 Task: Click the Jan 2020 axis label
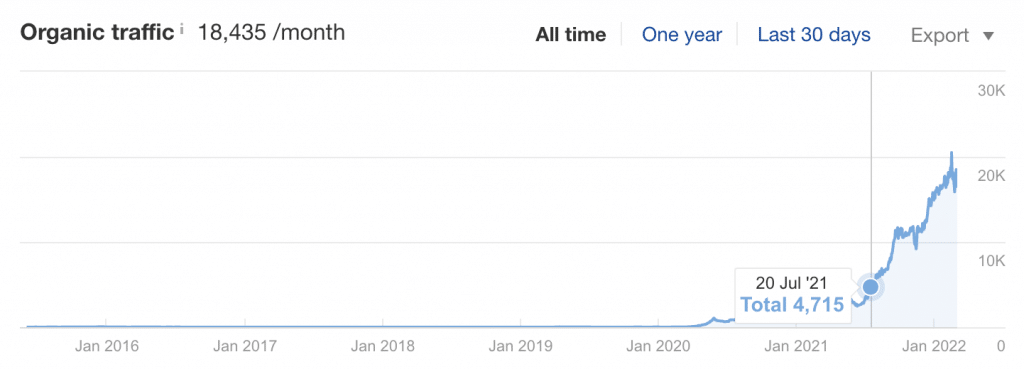658,345
